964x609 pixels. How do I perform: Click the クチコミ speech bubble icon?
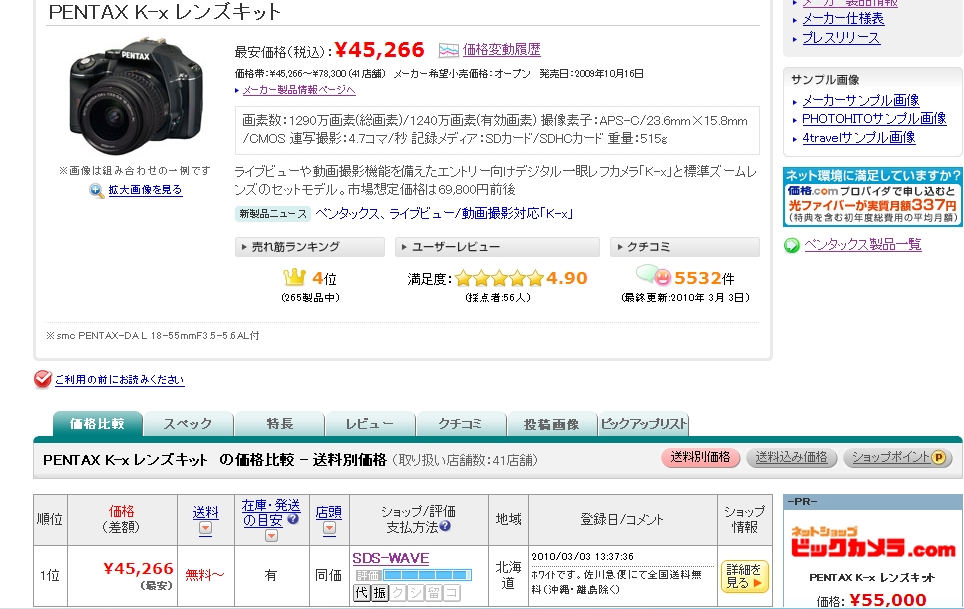[653, 276]
